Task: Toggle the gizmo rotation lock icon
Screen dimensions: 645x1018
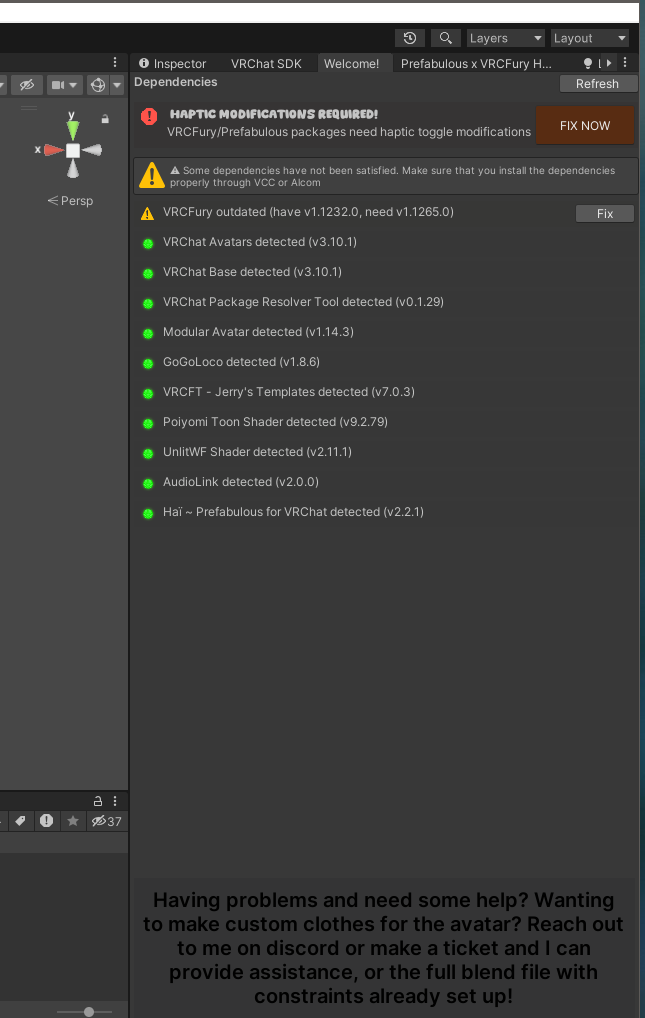Action: [x=105, y=119]
